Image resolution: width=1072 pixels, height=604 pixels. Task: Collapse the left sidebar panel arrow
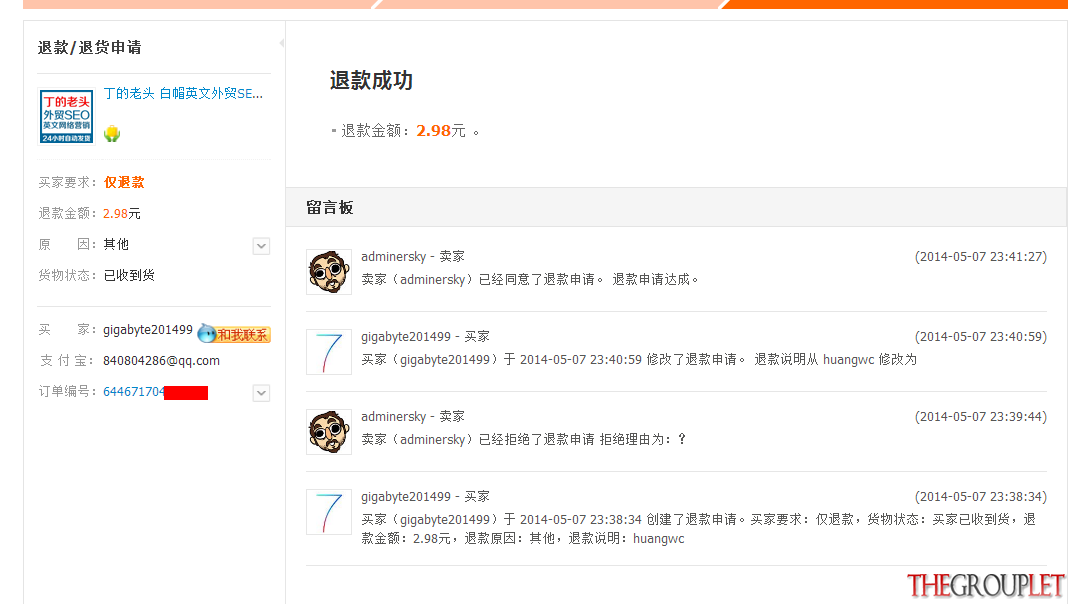coord(282,43)
